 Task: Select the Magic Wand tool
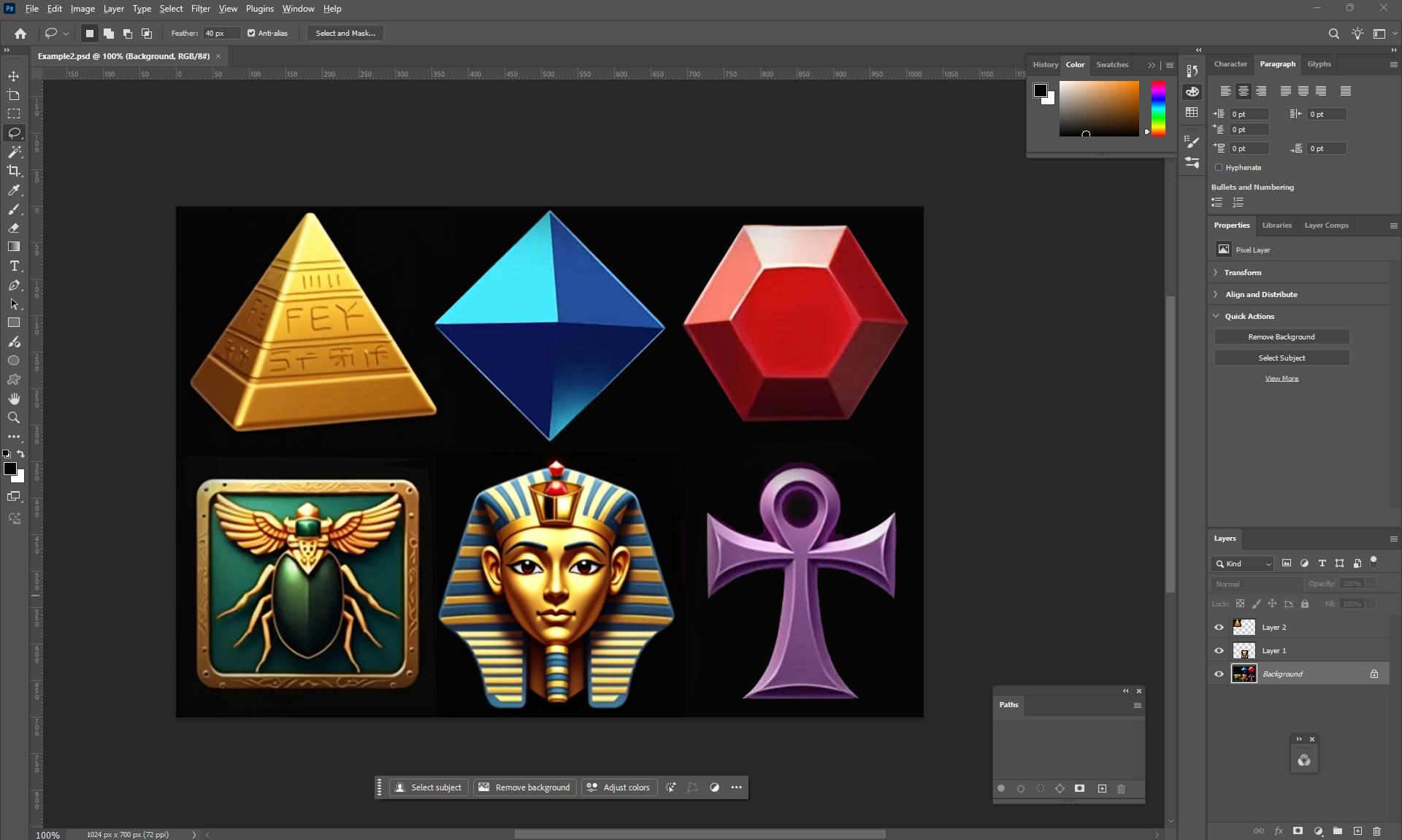[14, 152]
